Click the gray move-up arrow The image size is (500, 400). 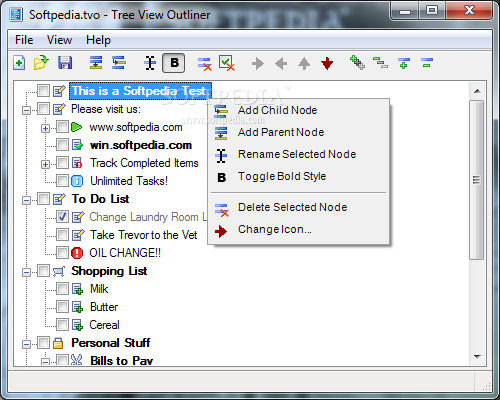(x=304, y=63)
